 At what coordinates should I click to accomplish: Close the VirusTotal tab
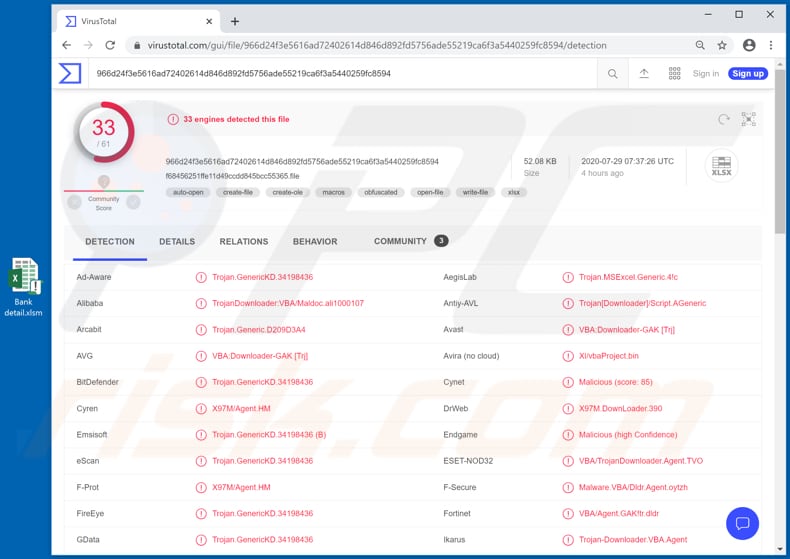[x=209, y=21]
